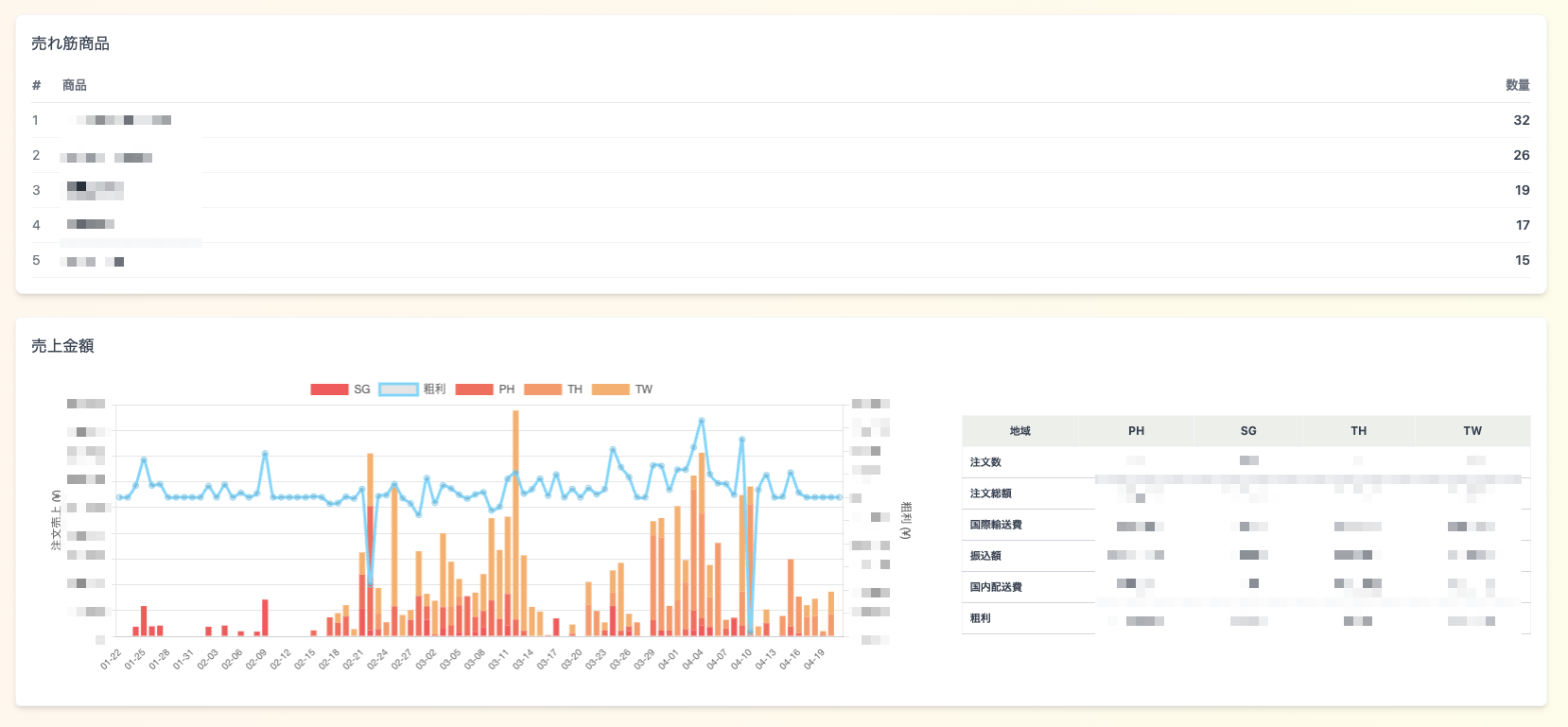Click the 04-19 date label on chart axis
The image size is (1568, 727).
tap(814, 660)
